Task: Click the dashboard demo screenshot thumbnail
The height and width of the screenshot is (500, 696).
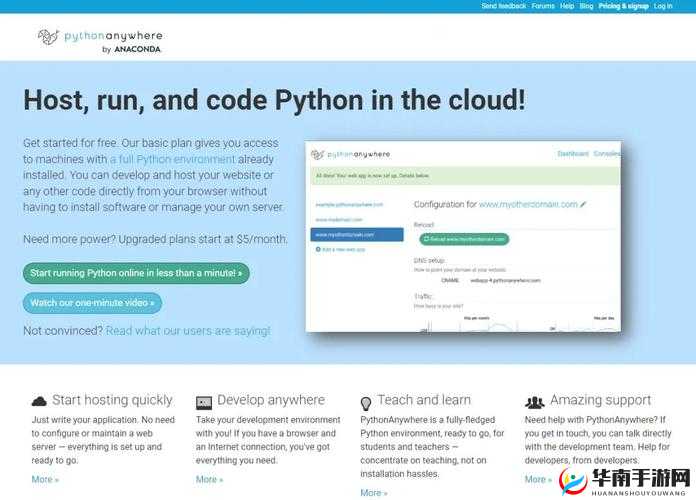Action: point(463,236)
